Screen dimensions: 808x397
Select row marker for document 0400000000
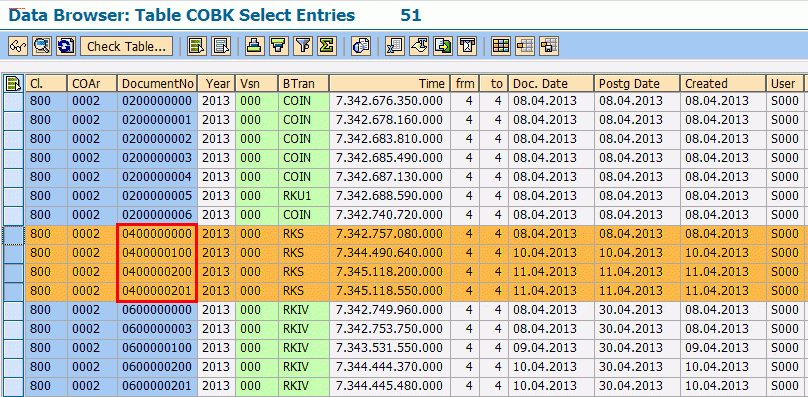point(14,234)
